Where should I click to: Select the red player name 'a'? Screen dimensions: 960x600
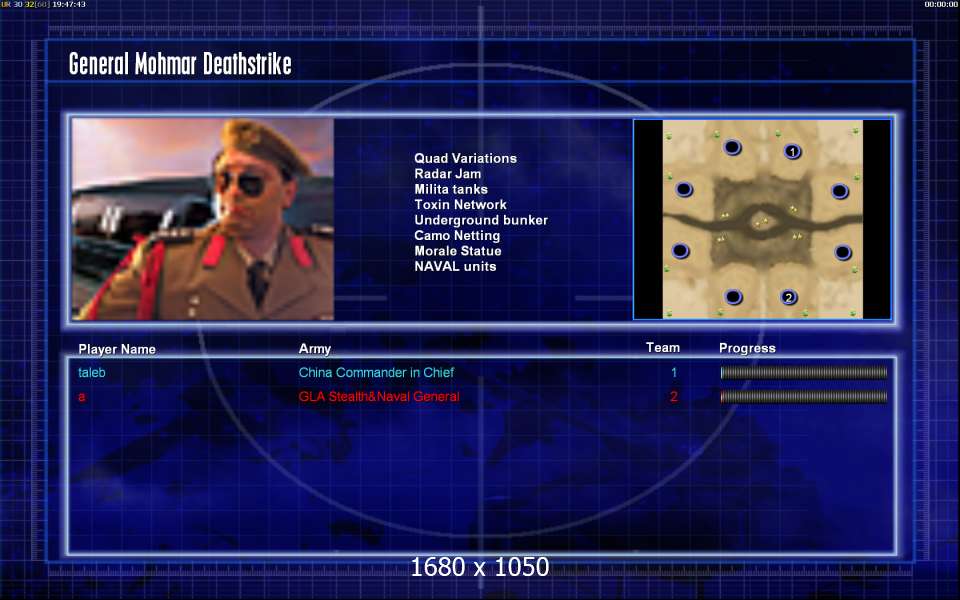81,397
